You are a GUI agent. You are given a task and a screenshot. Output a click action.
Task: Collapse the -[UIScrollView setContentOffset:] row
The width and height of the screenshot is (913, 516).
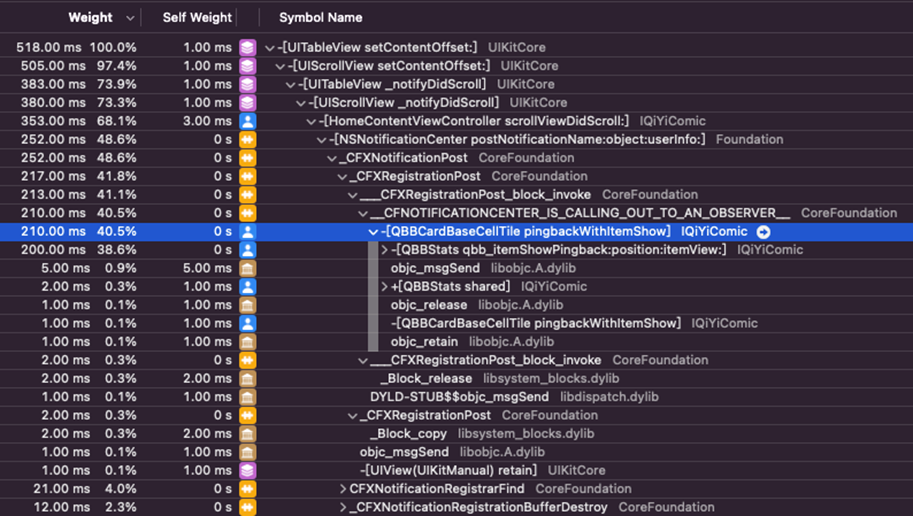(x=280, y=66)
